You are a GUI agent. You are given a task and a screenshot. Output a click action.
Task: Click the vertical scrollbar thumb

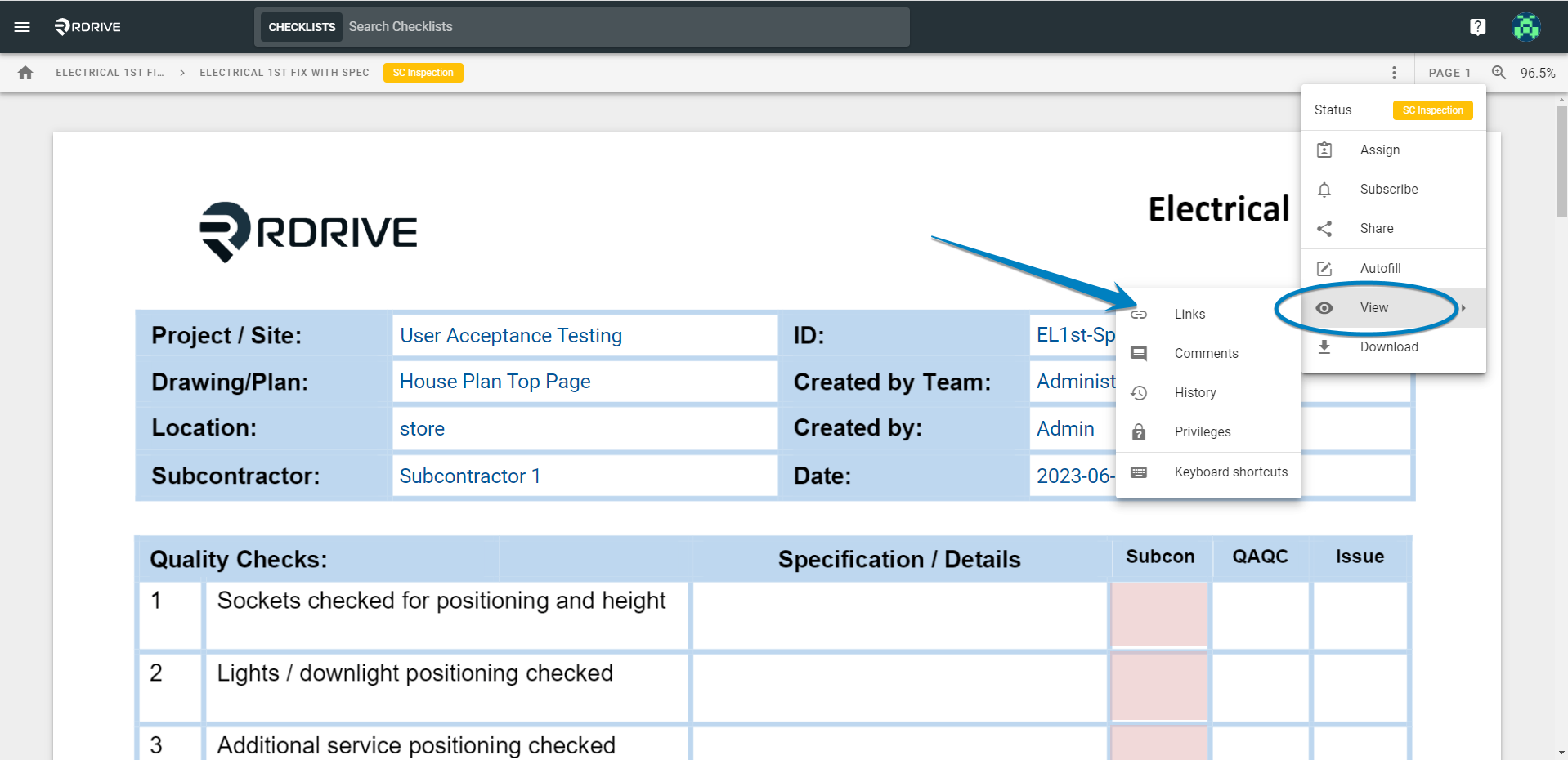pyautogui.click(x=1561, y=161)
